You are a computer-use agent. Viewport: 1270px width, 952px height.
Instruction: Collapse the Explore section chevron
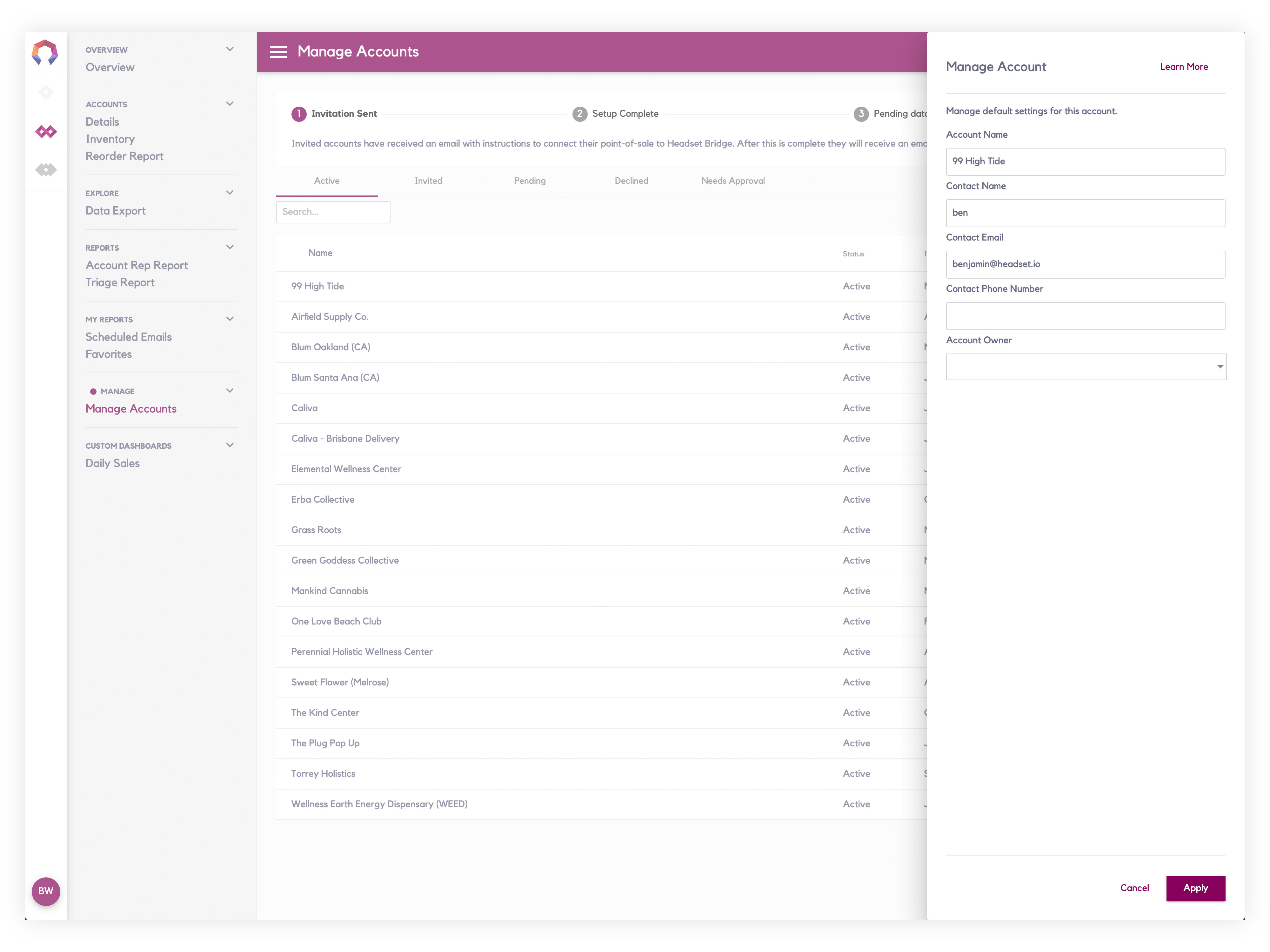230,193
